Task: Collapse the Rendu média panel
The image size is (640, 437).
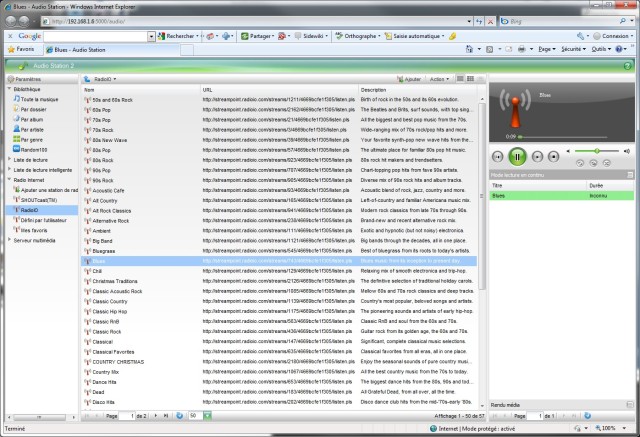Action: [629, 404]
